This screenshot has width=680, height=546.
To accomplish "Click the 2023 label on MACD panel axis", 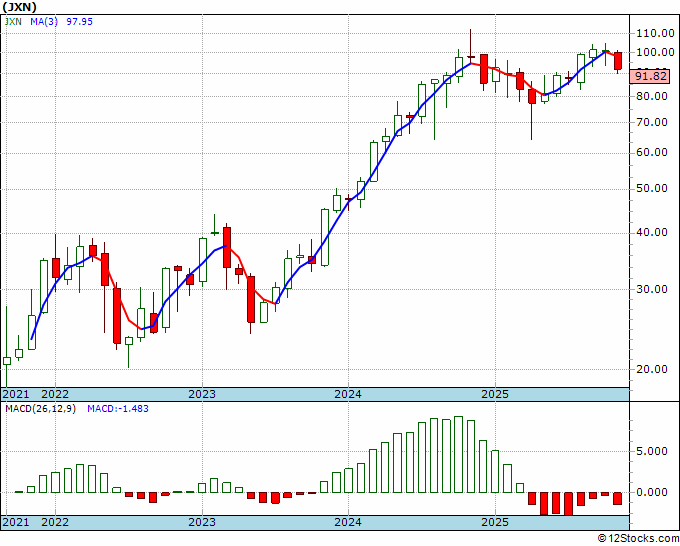I will [x=202, y=522].
